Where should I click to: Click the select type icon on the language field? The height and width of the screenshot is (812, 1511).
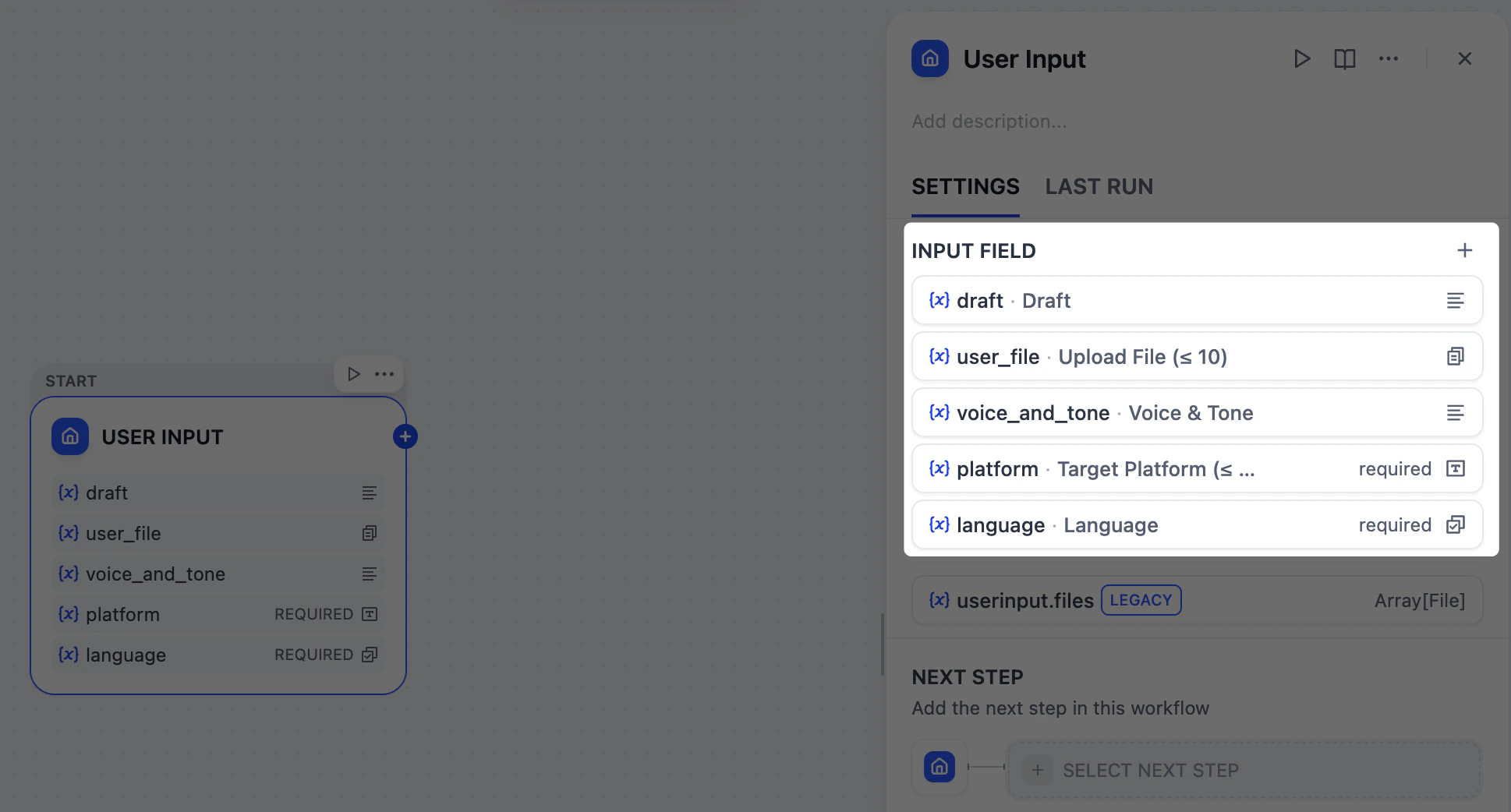click(1454, 524)
